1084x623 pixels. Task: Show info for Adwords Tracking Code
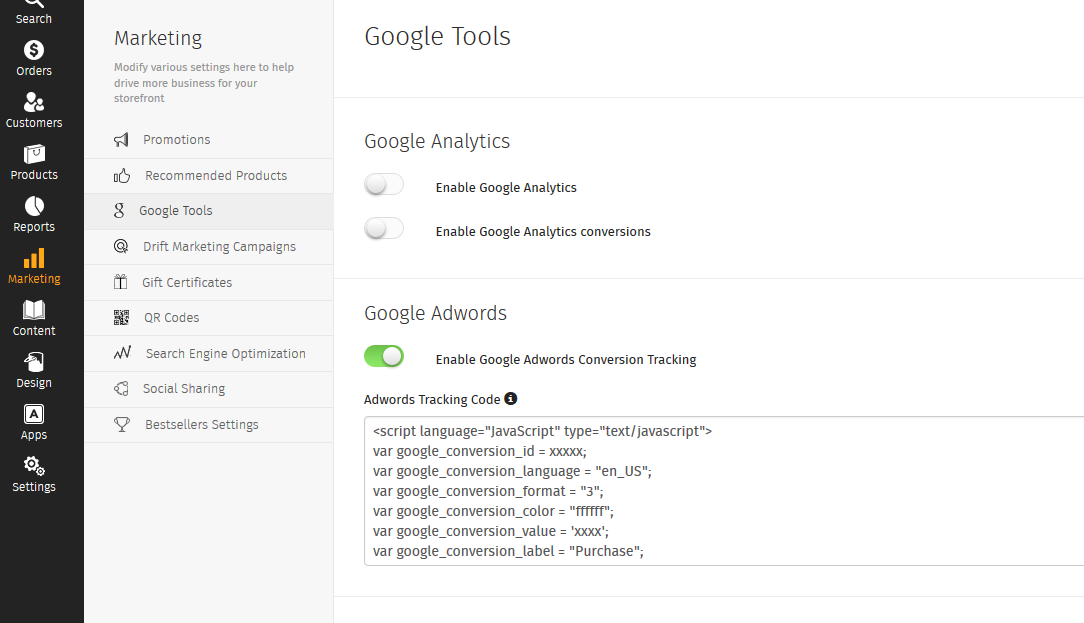coord(510,398)
